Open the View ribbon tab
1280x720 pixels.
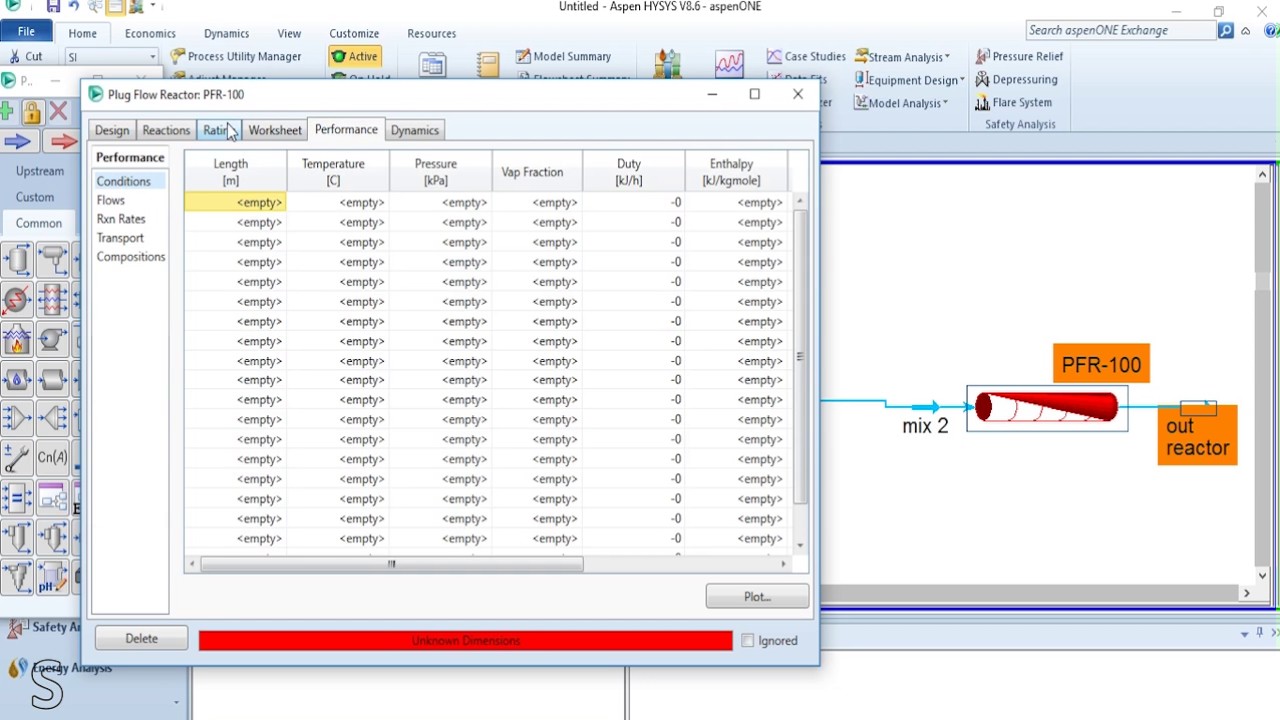point(289,33)
